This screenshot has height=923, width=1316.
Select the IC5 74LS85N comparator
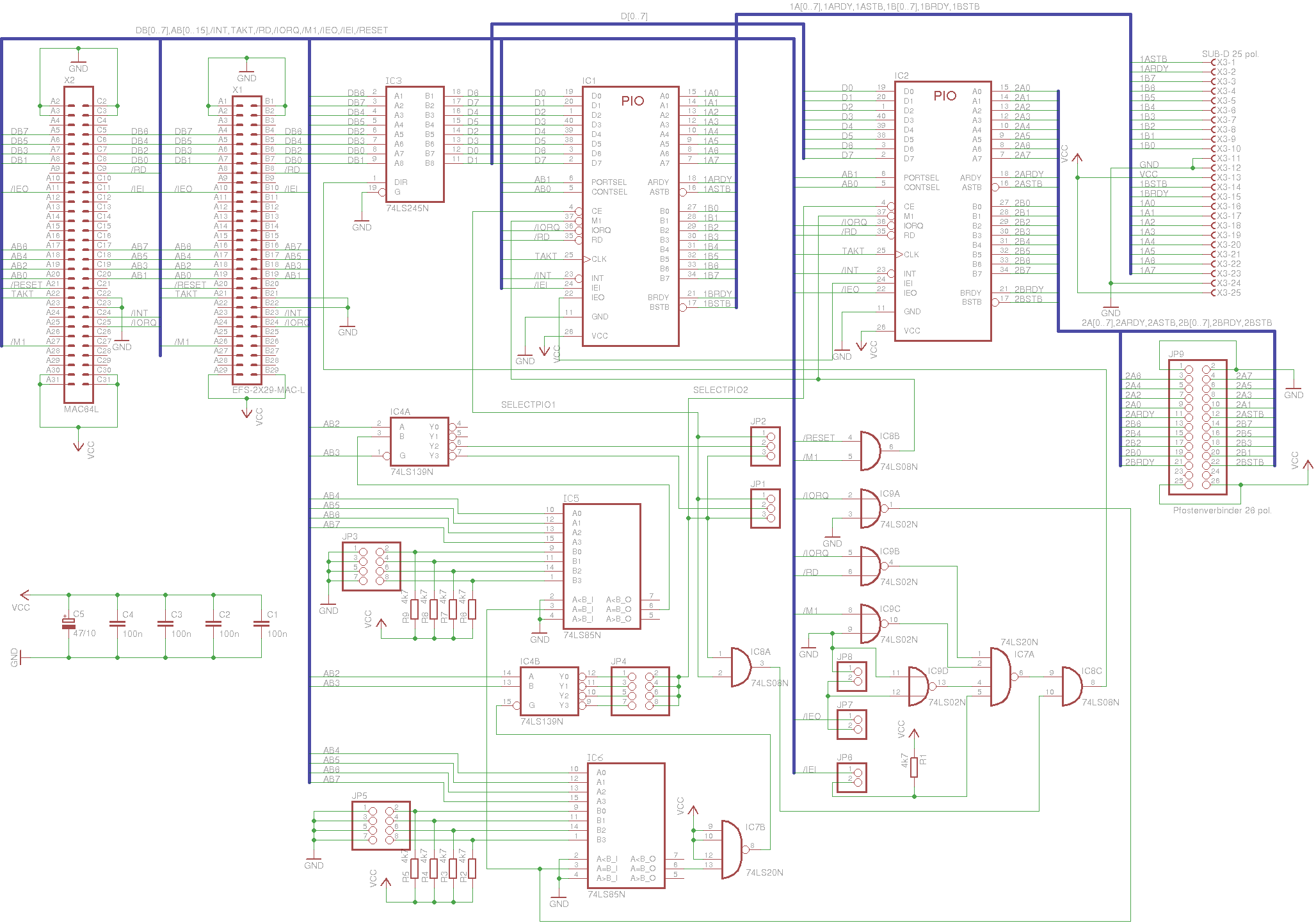[x=601, y=566]
